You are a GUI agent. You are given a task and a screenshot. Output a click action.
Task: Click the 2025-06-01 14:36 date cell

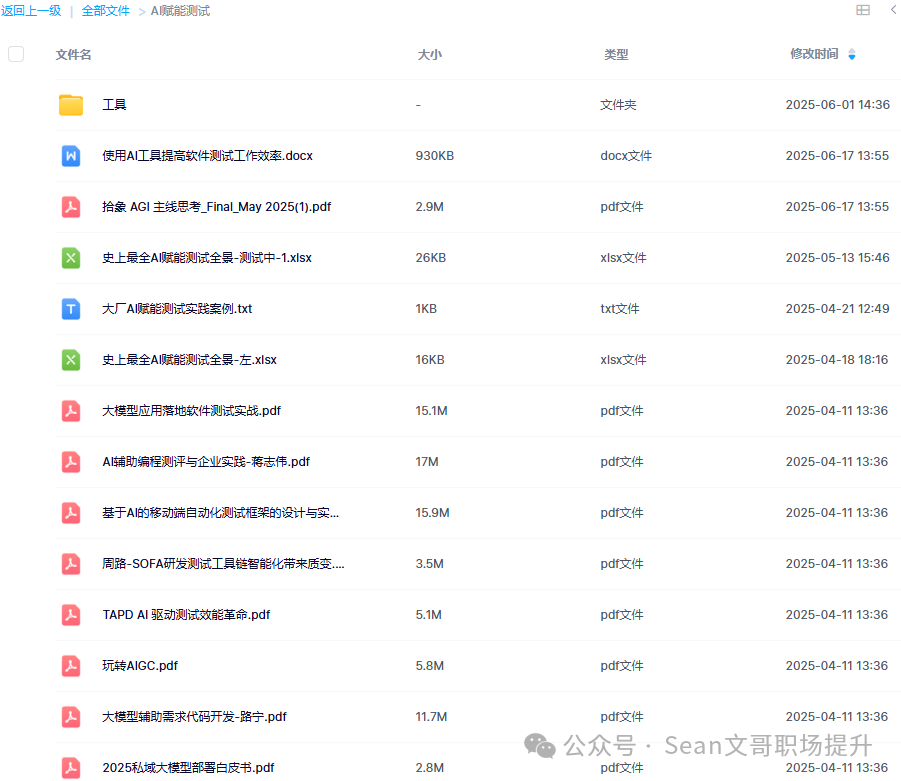[838, 105]
